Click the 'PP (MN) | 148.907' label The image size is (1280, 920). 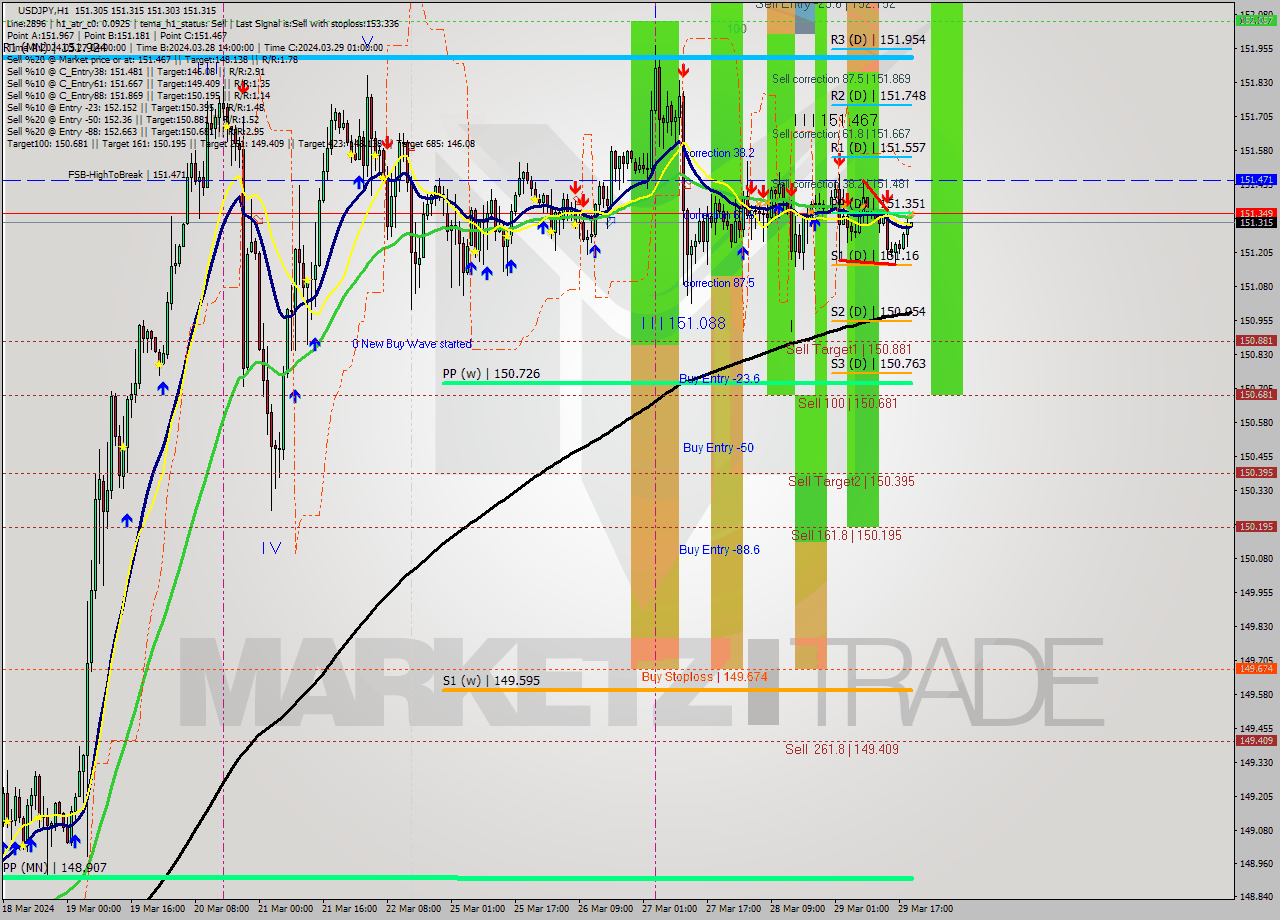55,868
